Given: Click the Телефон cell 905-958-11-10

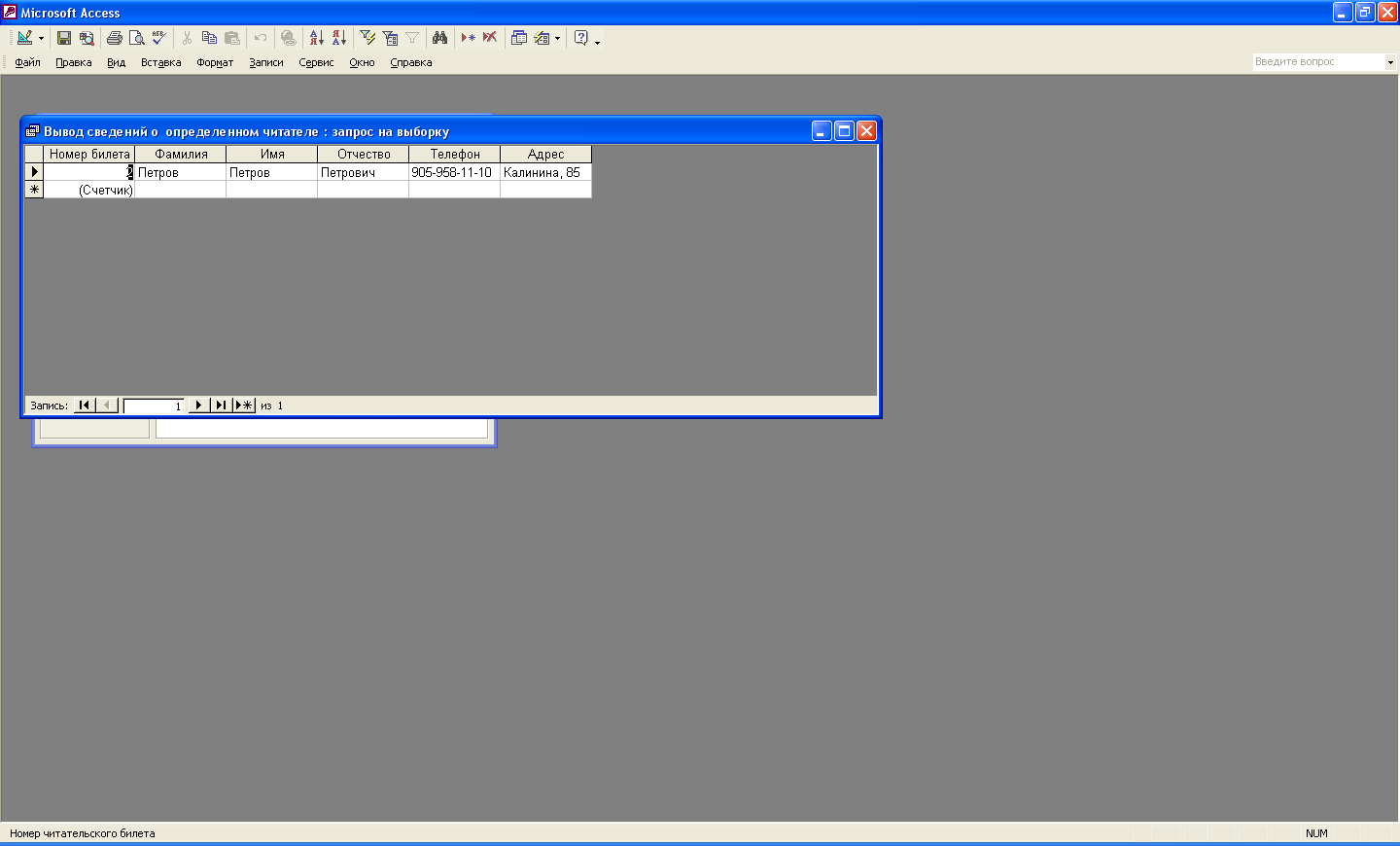Looking at the screenshot, I should click(x=453, y=172).
